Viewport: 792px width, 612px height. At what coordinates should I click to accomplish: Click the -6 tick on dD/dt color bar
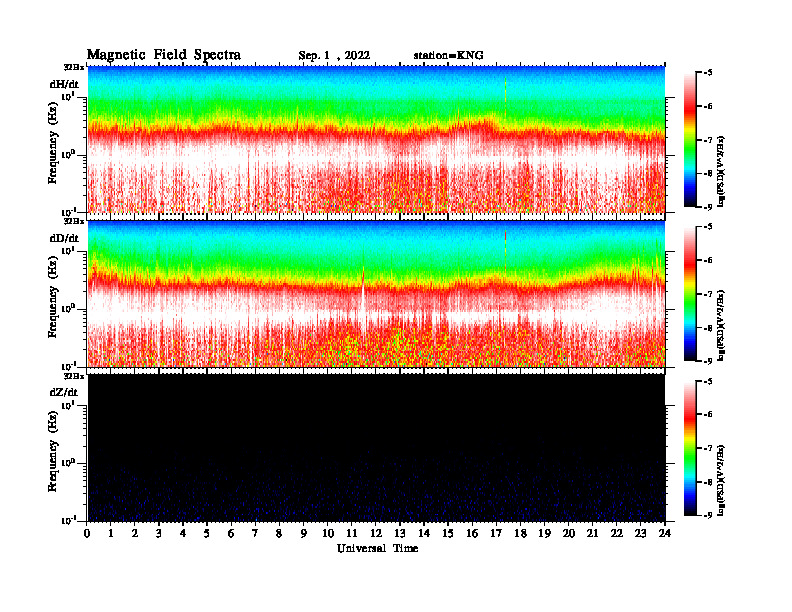[708, 260]
